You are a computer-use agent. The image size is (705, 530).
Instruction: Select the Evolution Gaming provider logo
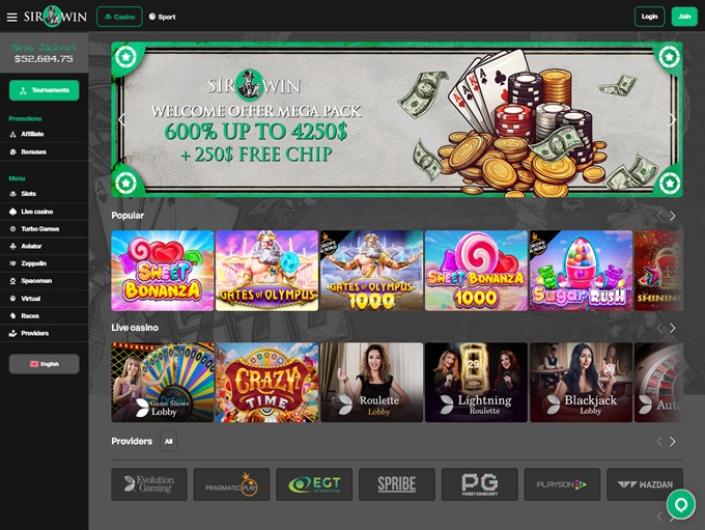click(x=149, y=484)
